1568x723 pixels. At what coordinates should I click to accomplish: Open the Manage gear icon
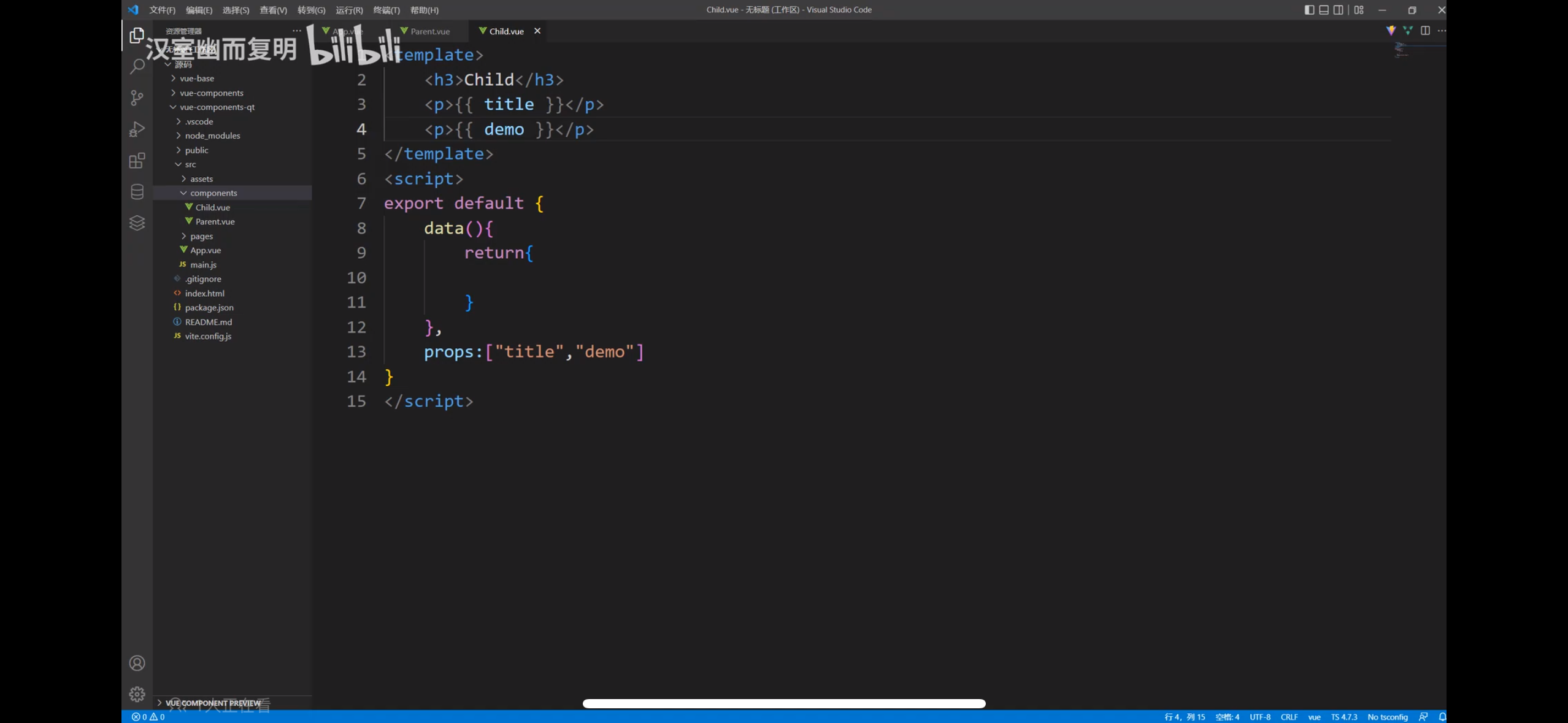137,694
